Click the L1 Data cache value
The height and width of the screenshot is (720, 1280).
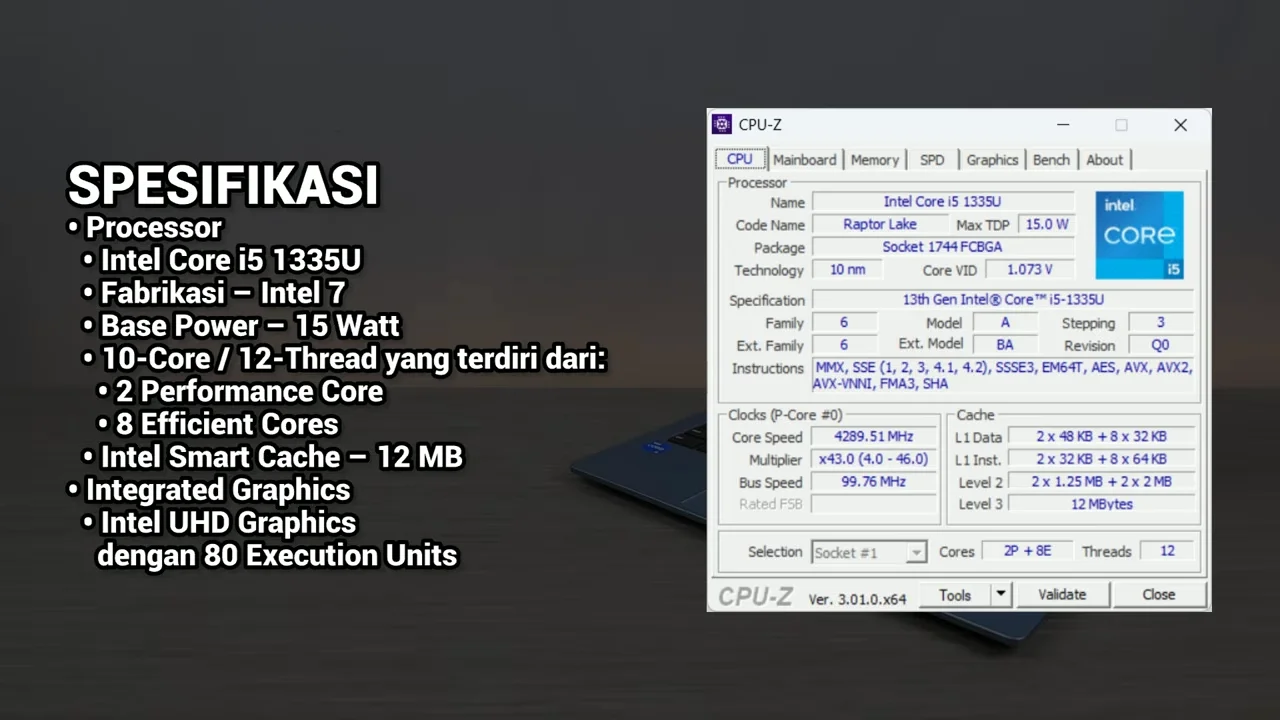coord(1101,437)
